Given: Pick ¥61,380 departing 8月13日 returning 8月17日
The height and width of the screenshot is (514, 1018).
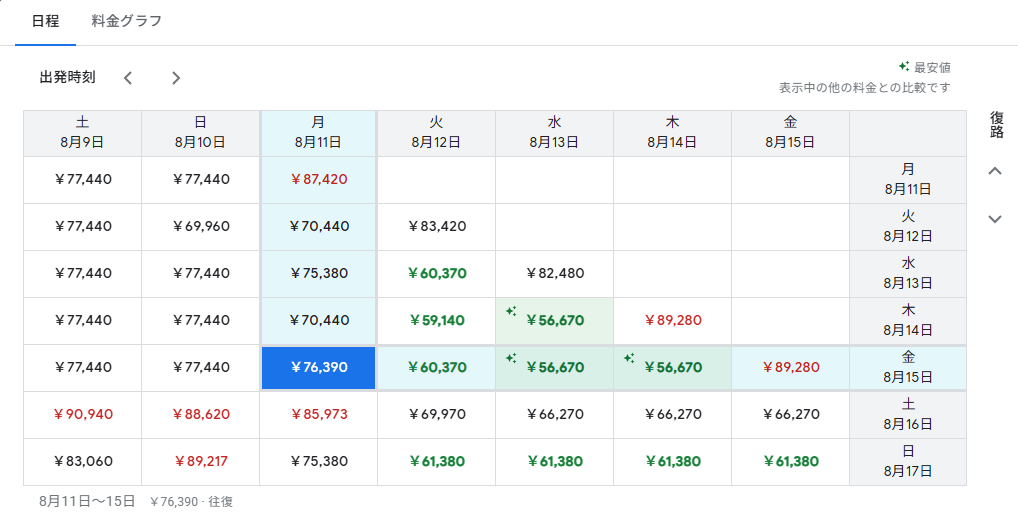Looking at the screenshot, I should (554, 461).
